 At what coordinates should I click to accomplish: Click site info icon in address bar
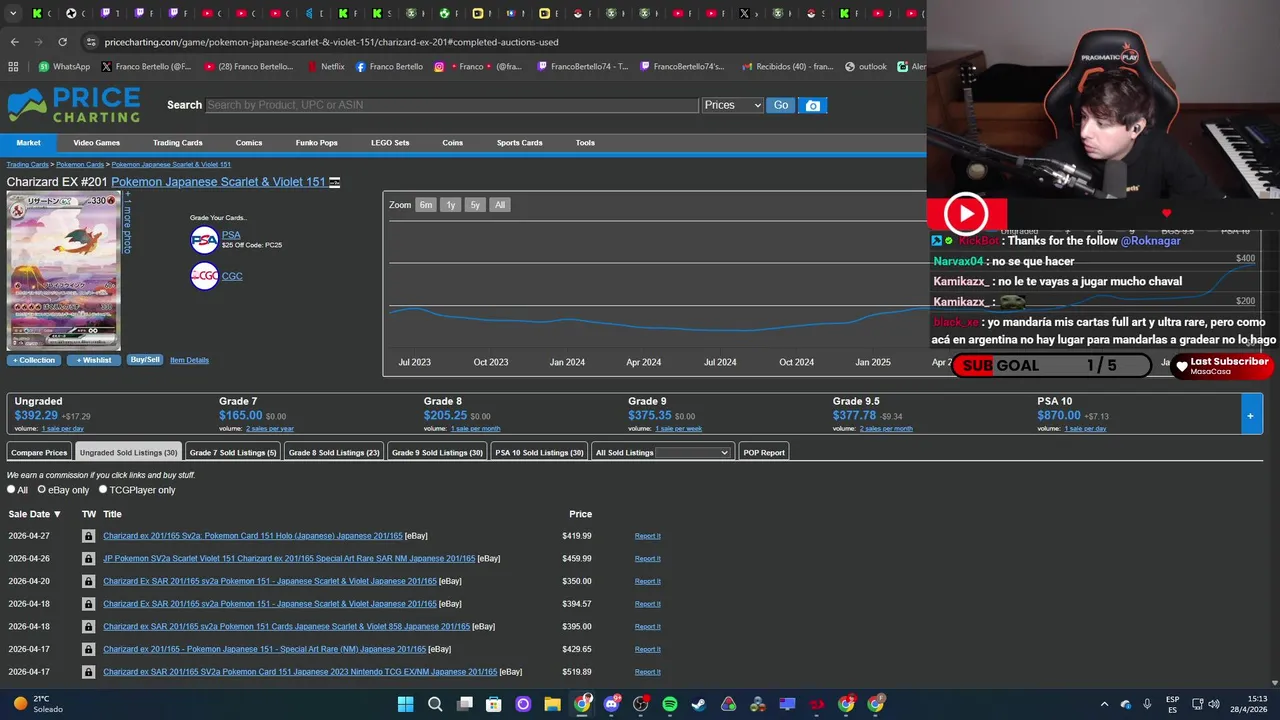click(91, 42)
